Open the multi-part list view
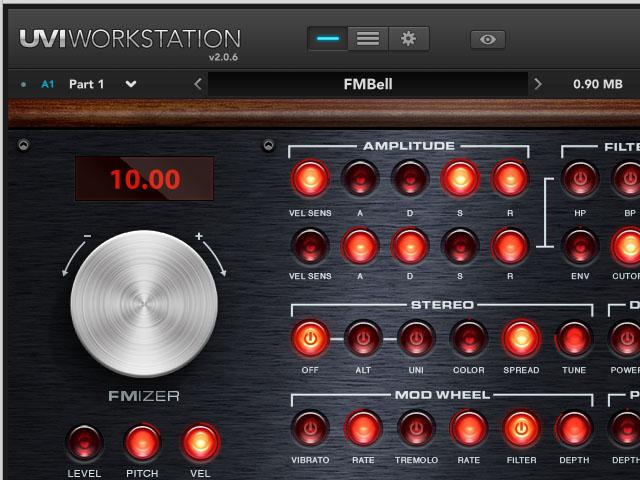Screen dimensions: 640x480 (368, 39)
